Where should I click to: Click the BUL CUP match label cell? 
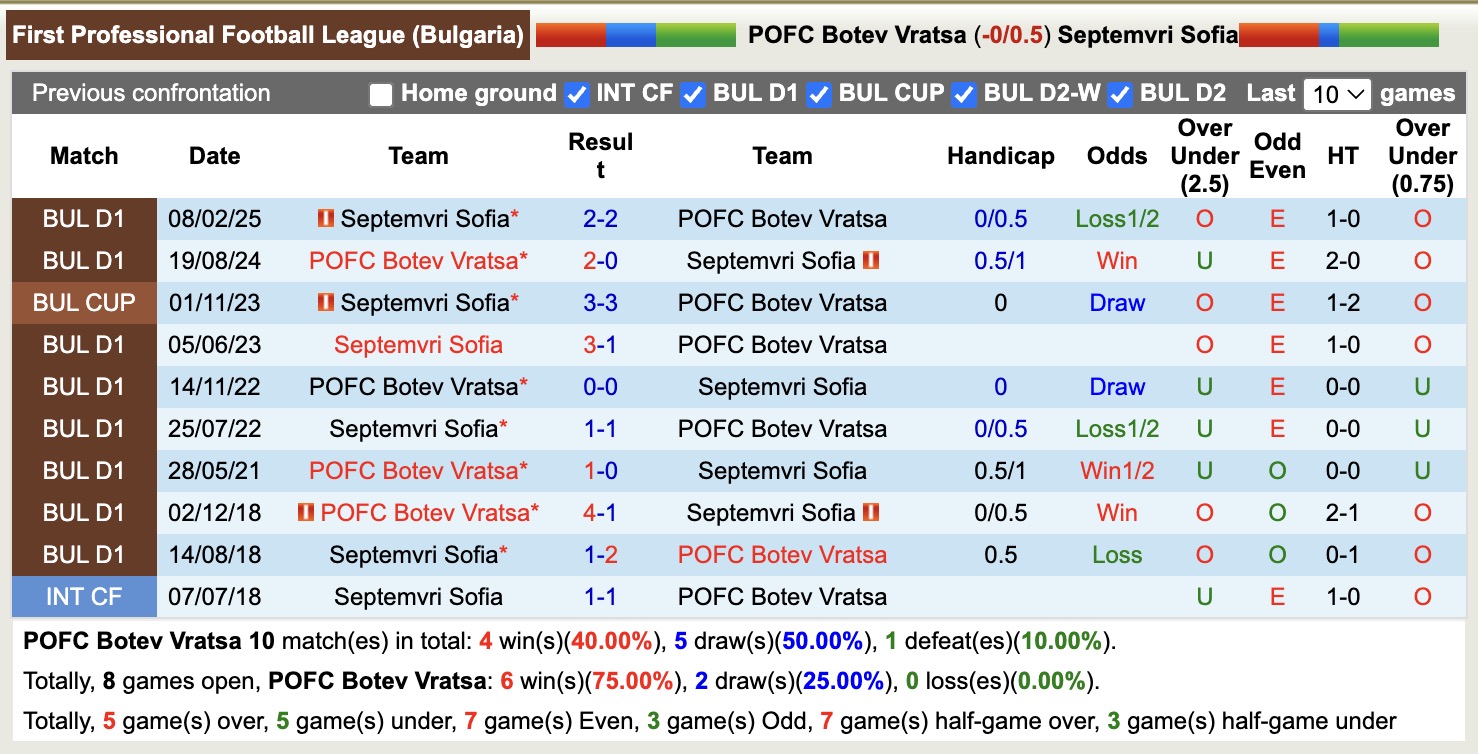pyautogui.click(x=84, y=302)
